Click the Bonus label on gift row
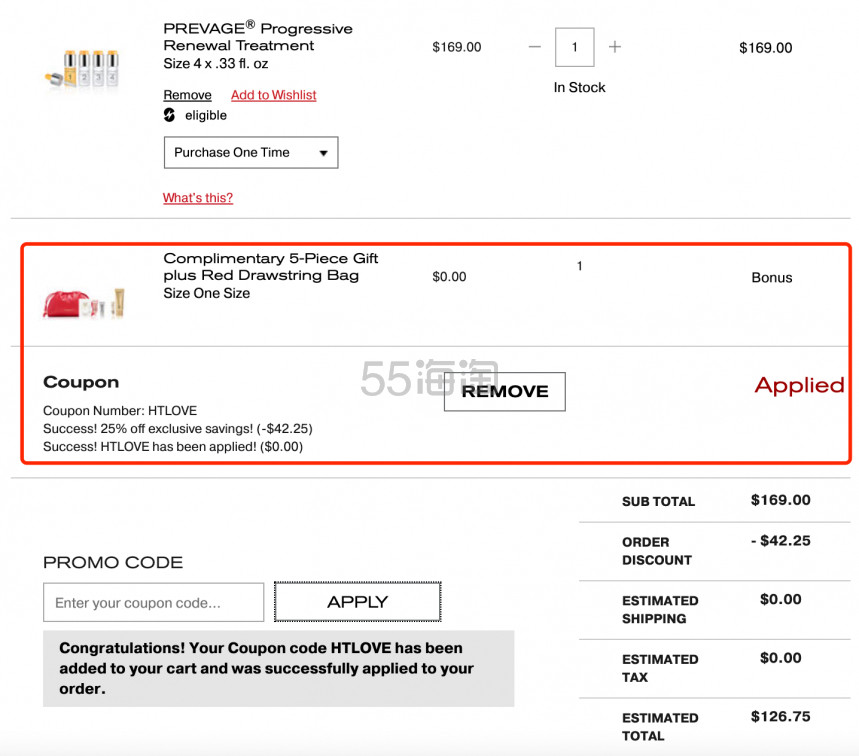This screenshot has width=859, height=756. coord(771,278)
